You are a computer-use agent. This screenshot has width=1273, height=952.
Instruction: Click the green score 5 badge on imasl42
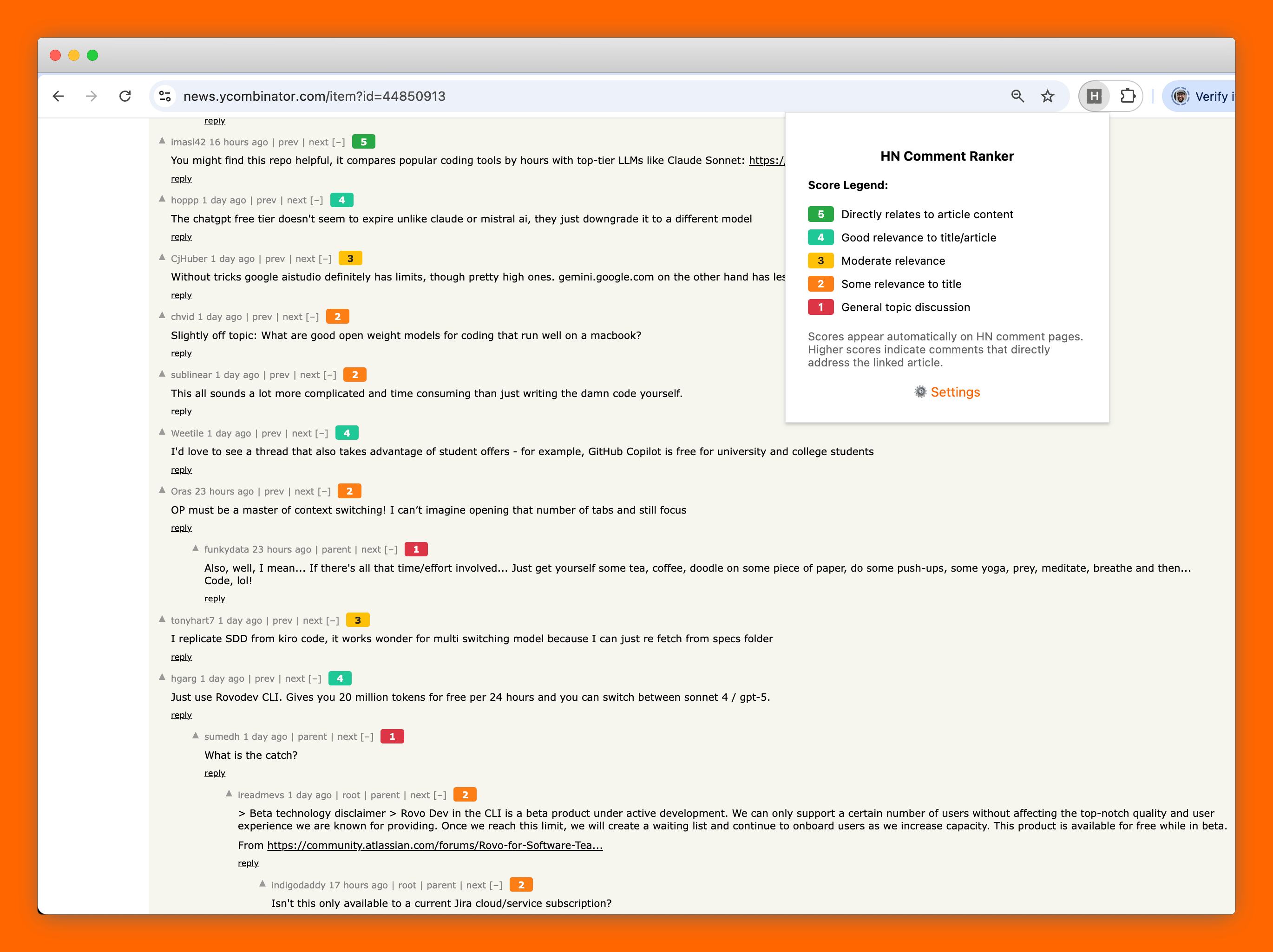(363, 142)
